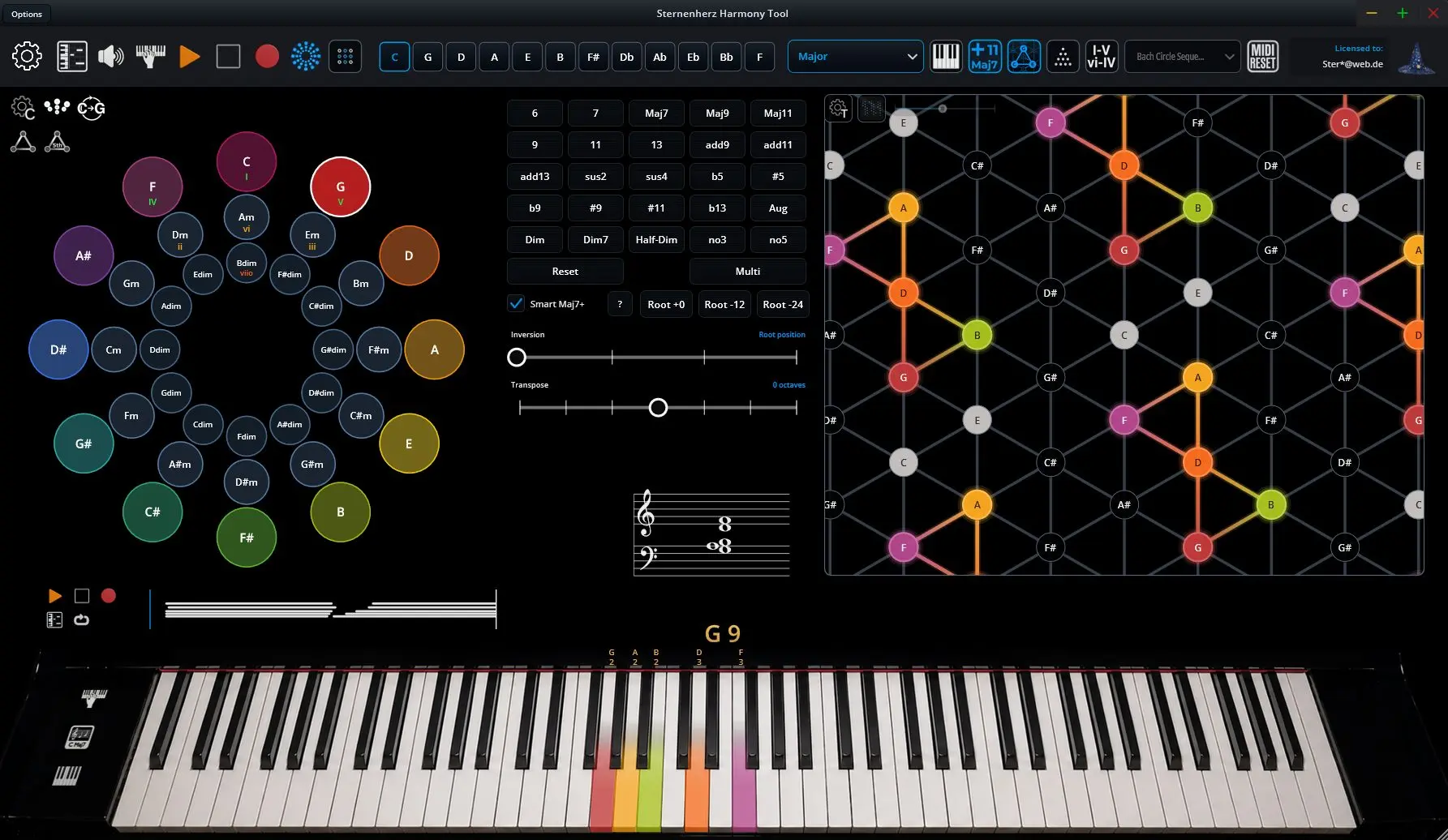This screenshot has width=1448, height=840.
Task: Select key Db in the key selector
Action: [x=626, y=57]
